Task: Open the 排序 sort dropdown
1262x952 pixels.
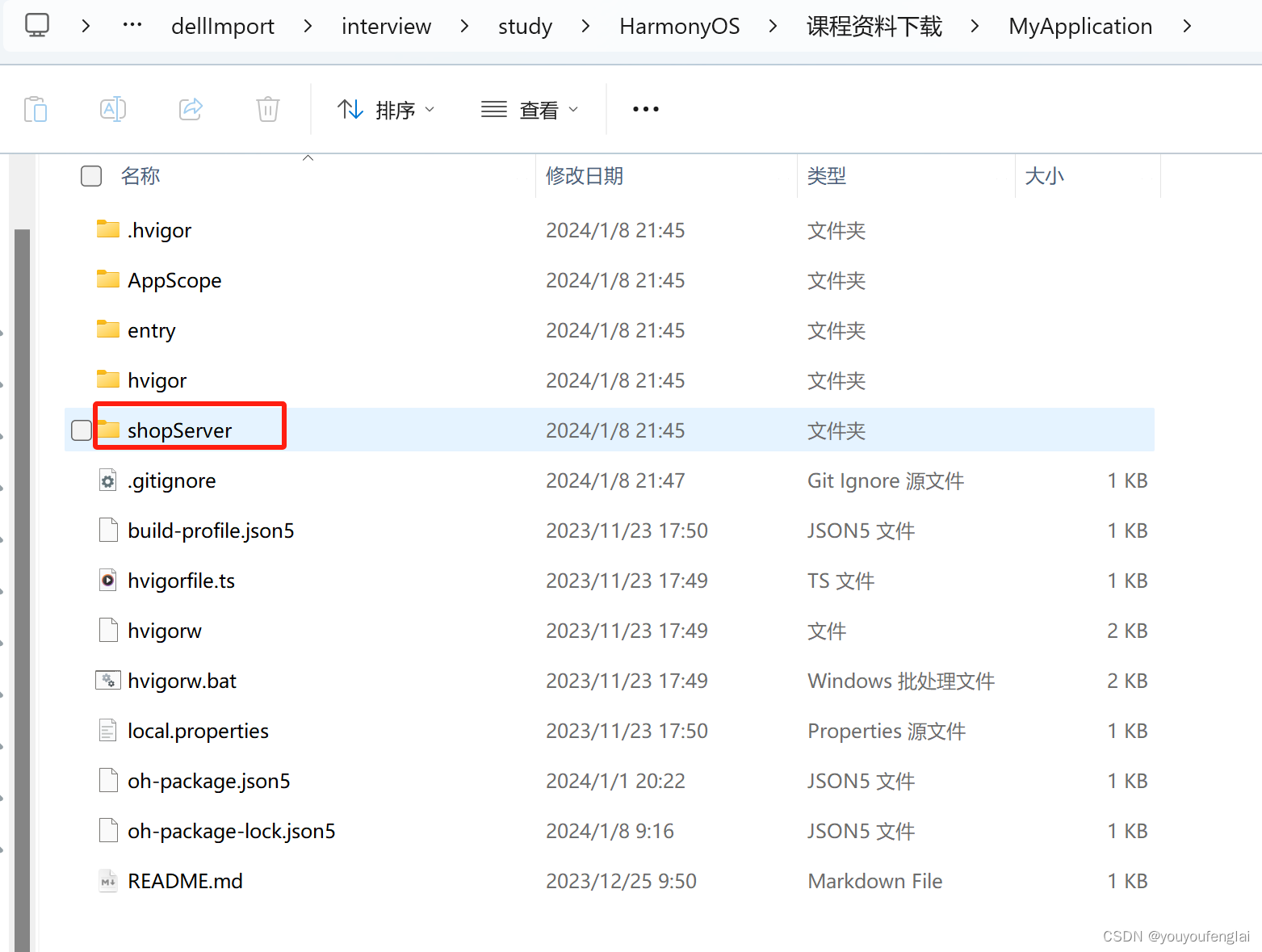Action: (386, 109)
